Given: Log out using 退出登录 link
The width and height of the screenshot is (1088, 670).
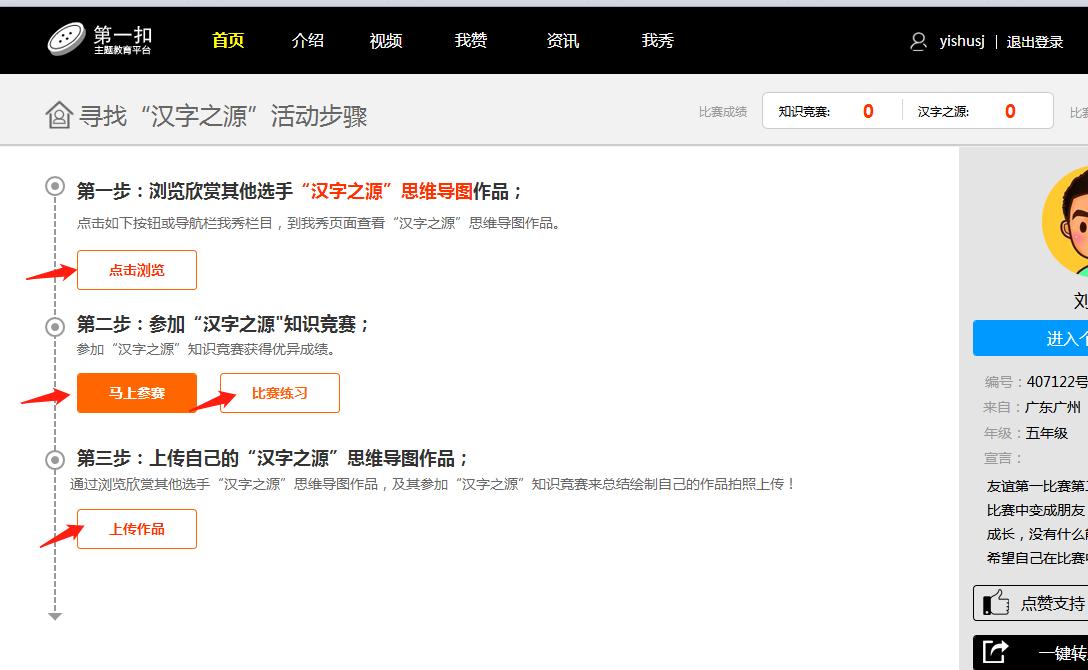Looking at the screenshot, I should (1034, 42).
